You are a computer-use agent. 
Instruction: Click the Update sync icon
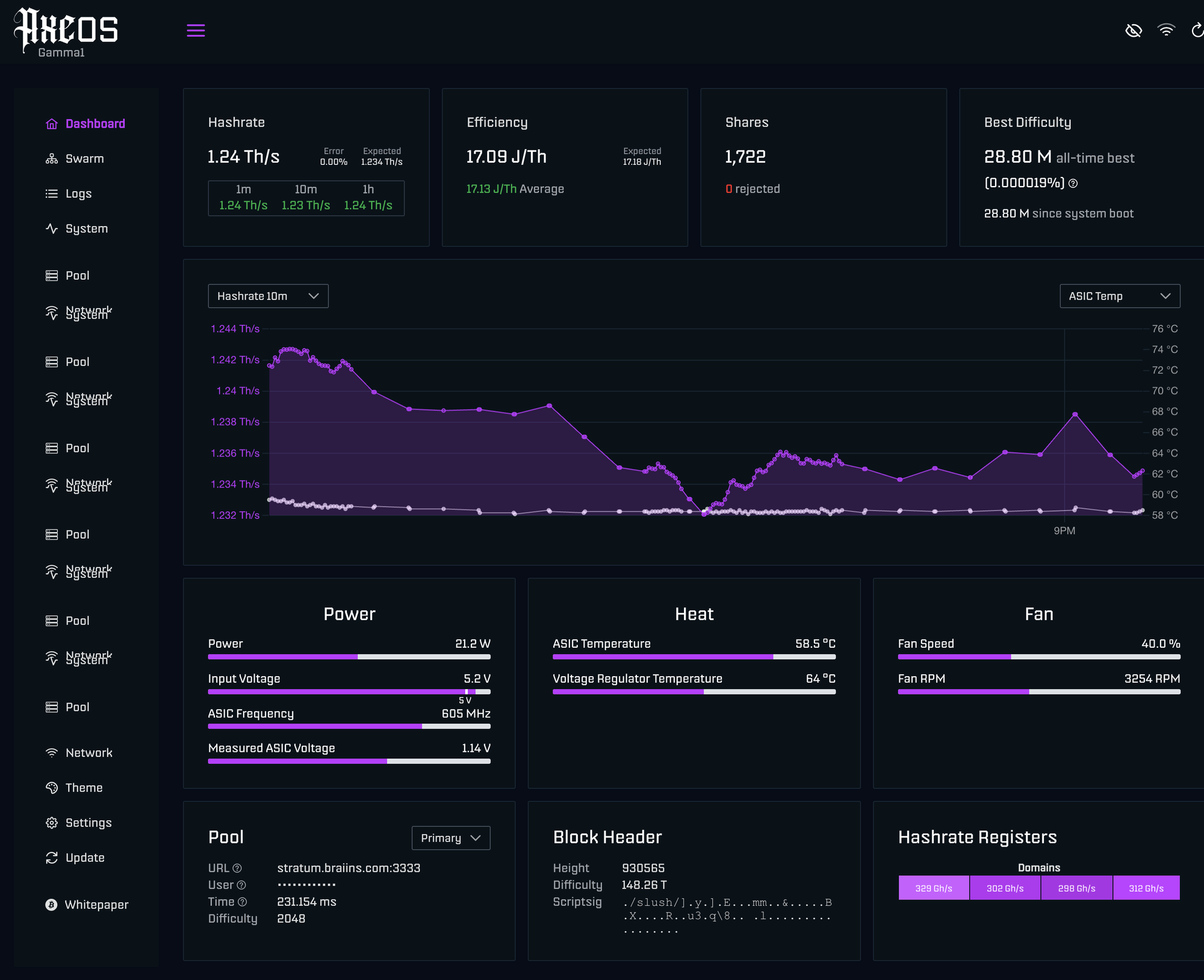(x=52, y=858)
